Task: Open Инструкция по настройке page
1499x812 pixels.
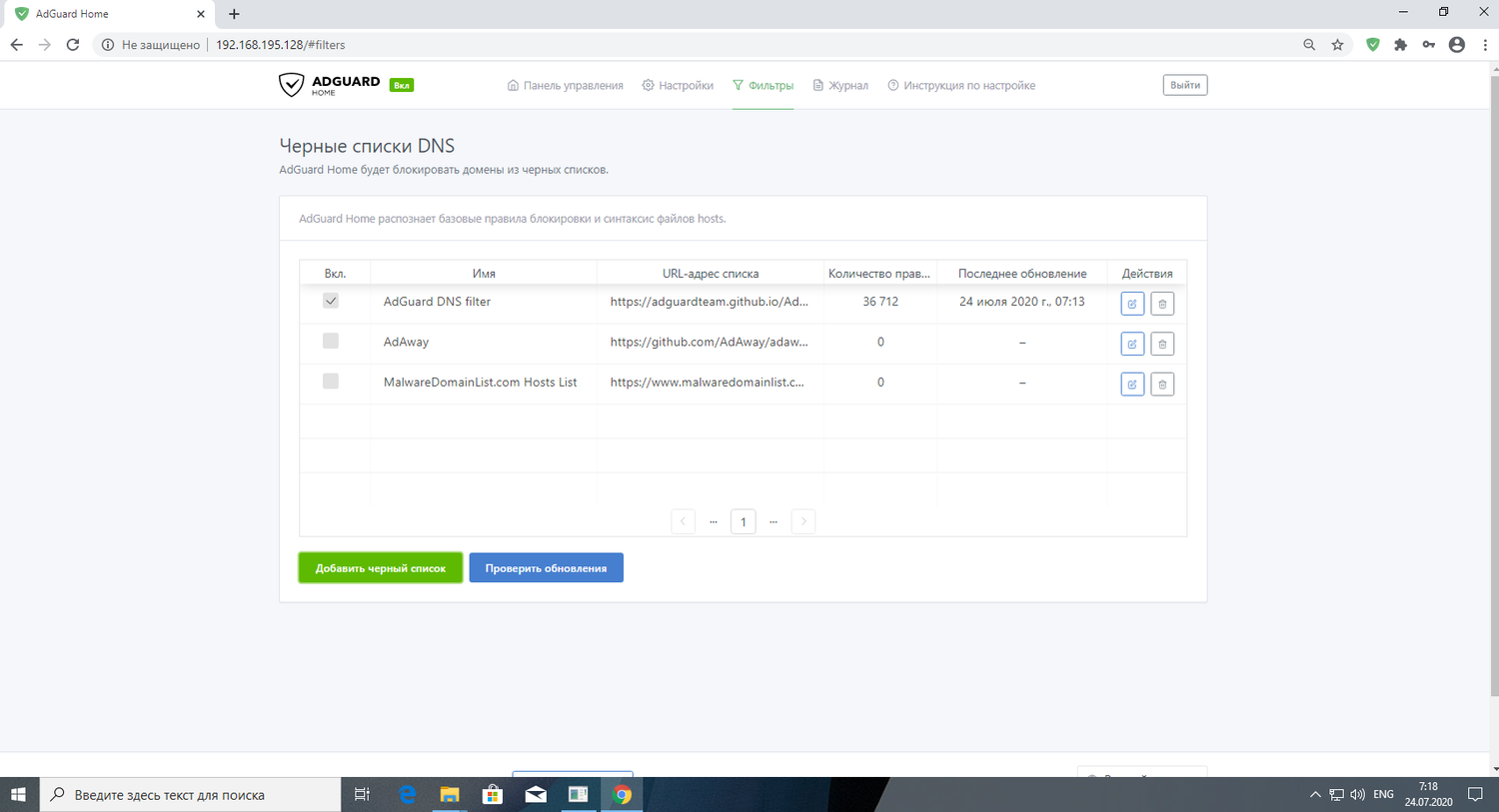Action: [x=961, y=86]
